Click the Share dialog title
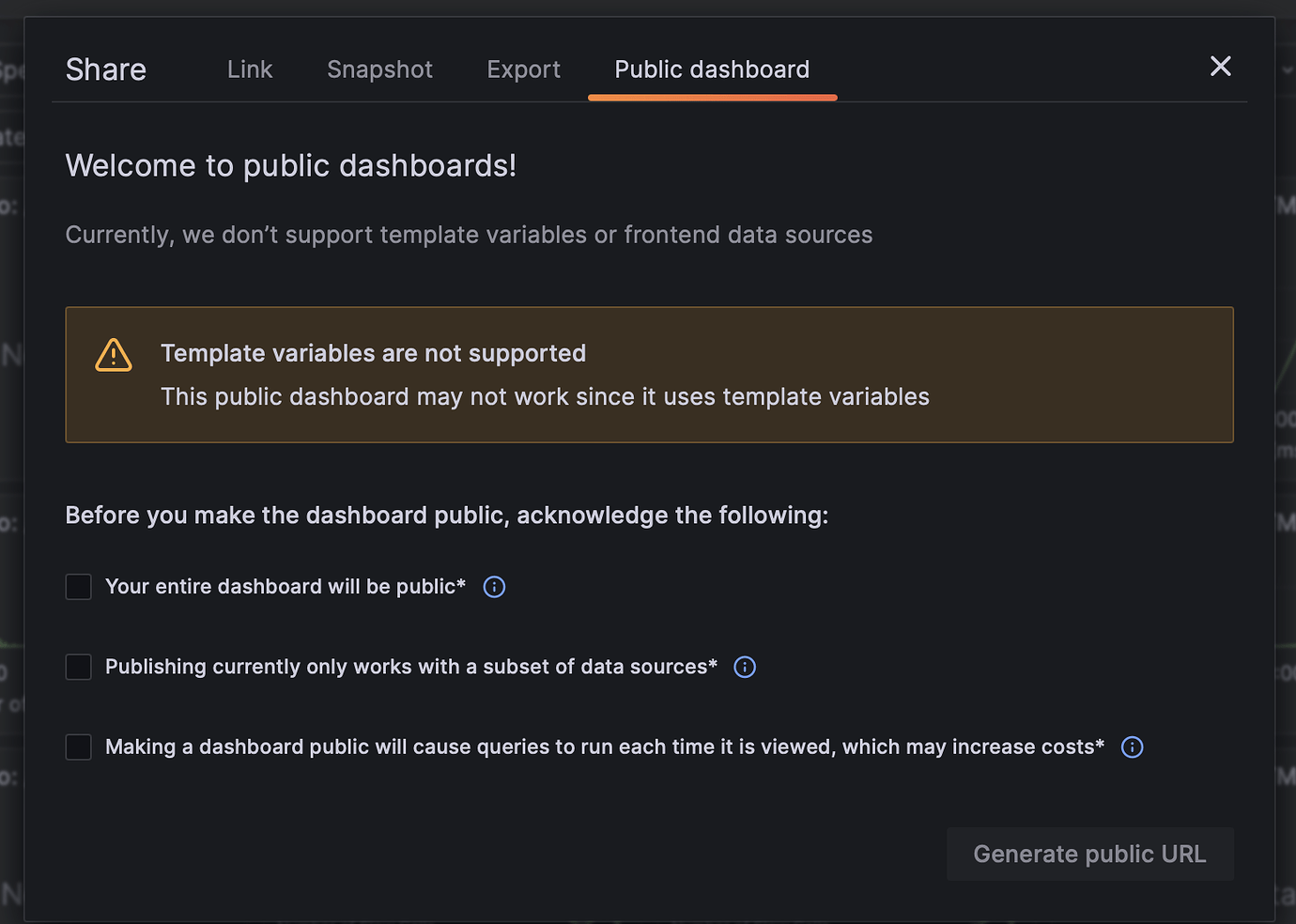The height and width of the screenshot is (924, 1296). point(106,69)
